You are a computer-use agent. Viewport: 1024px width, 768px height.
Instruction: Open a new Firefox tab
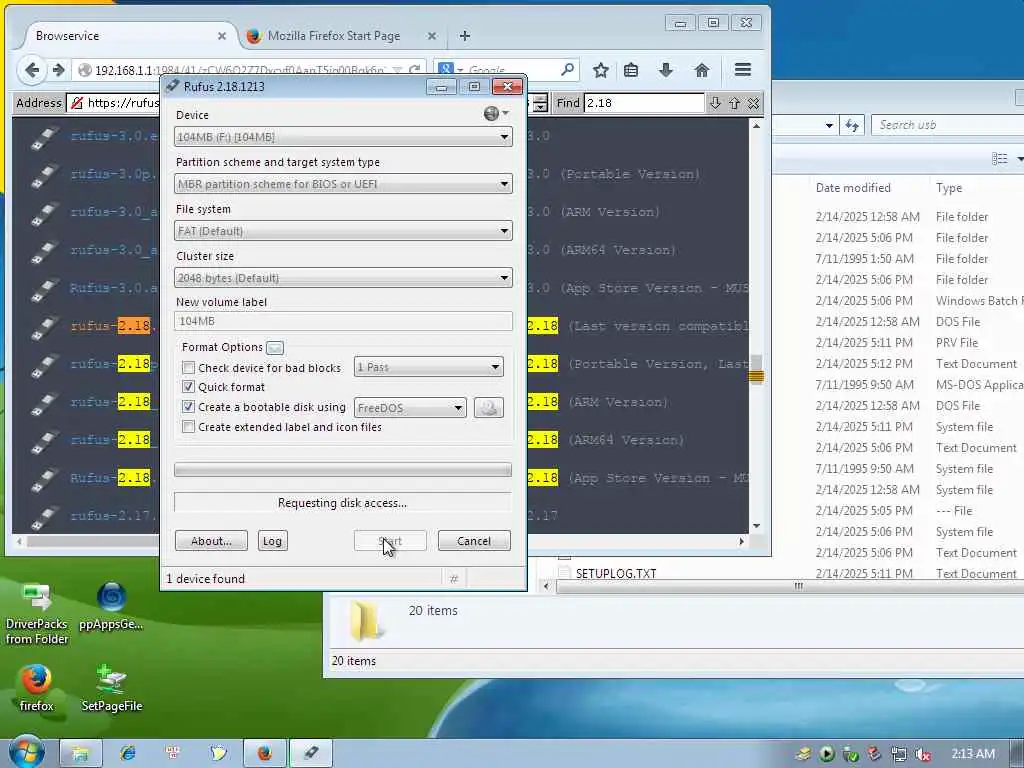(x=465, y=36)
